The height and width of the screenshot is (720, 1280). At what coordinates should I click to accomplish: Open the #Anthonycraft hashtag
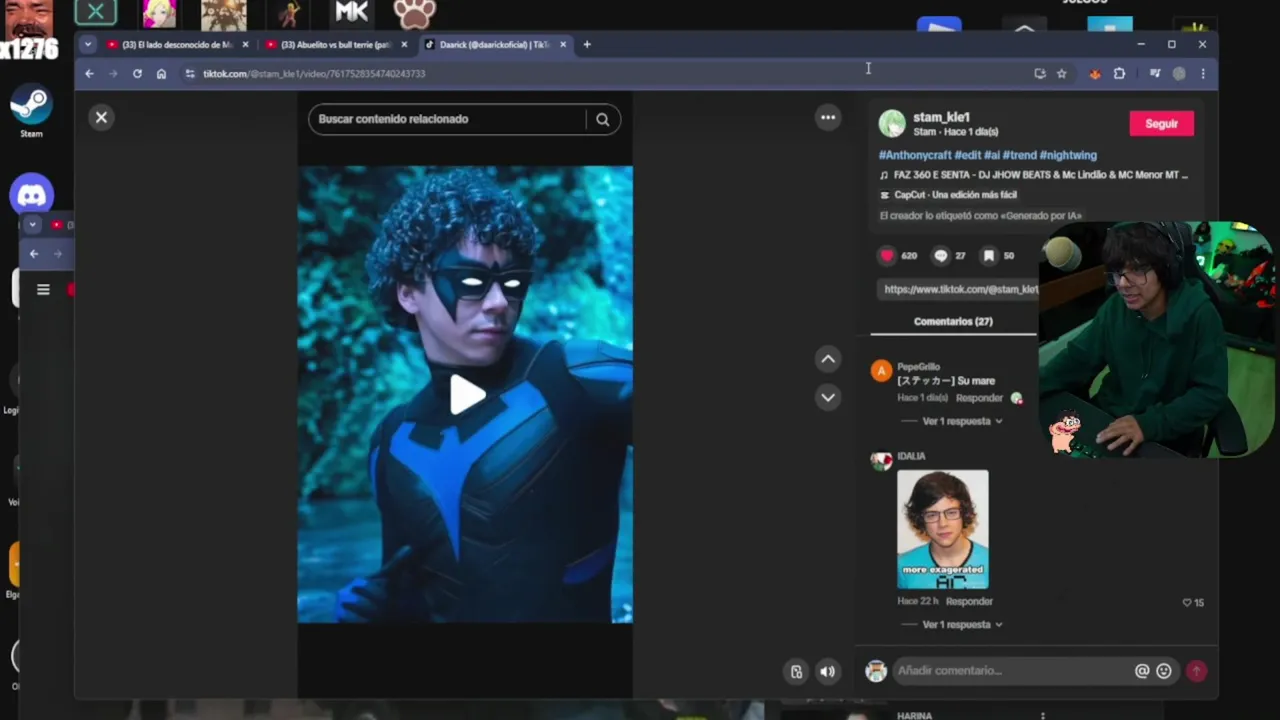[915, 155]
